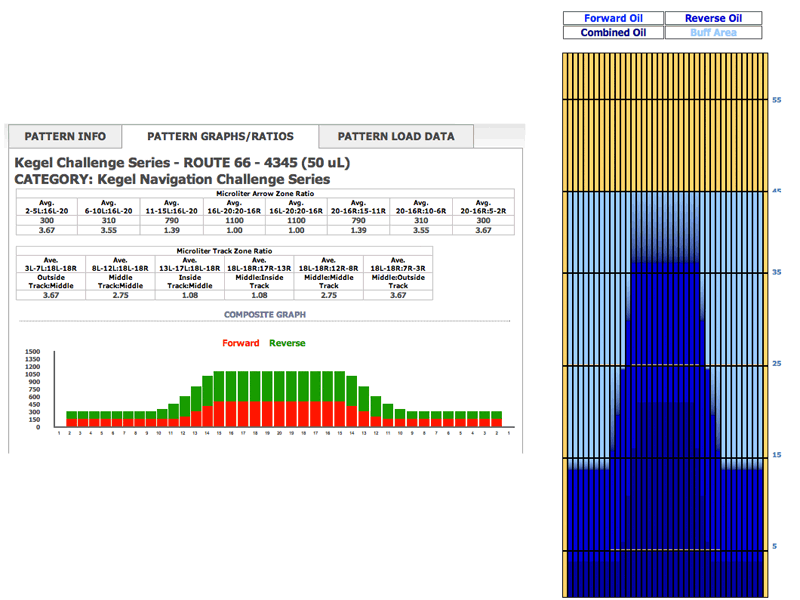Click the 310 value under 'Avg. 6-10L:16L-20'

pos(109,220)
